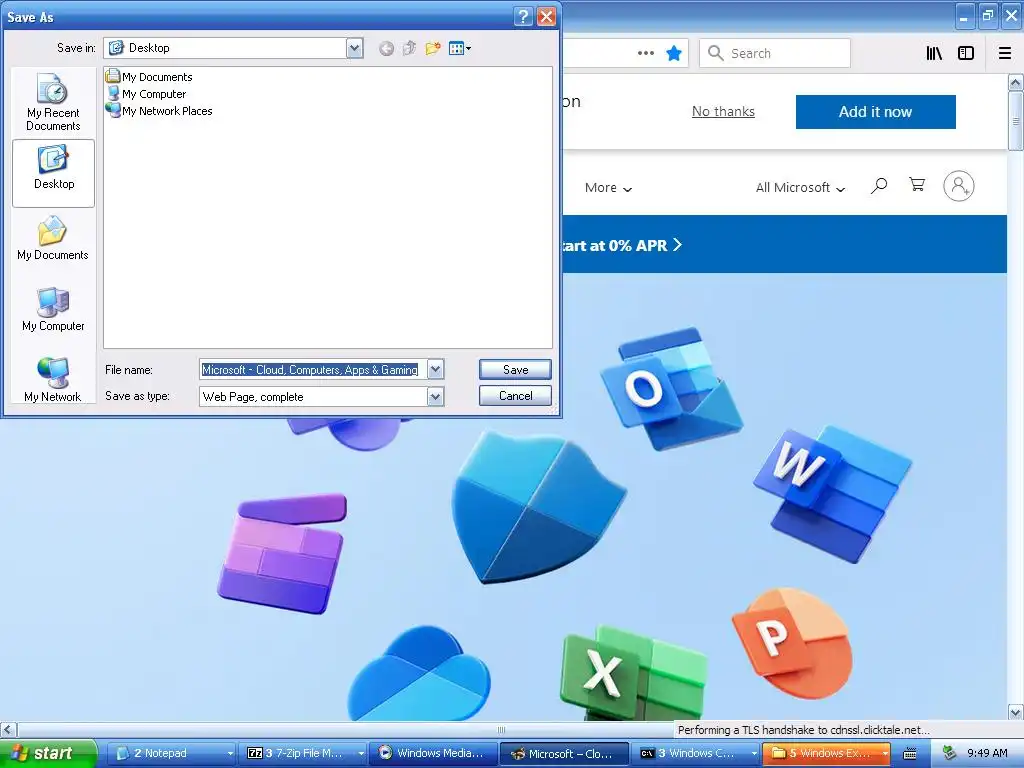Click the Cancel button
The width and height of the screenshot is (1024, 768).
(x=515, y=396)
